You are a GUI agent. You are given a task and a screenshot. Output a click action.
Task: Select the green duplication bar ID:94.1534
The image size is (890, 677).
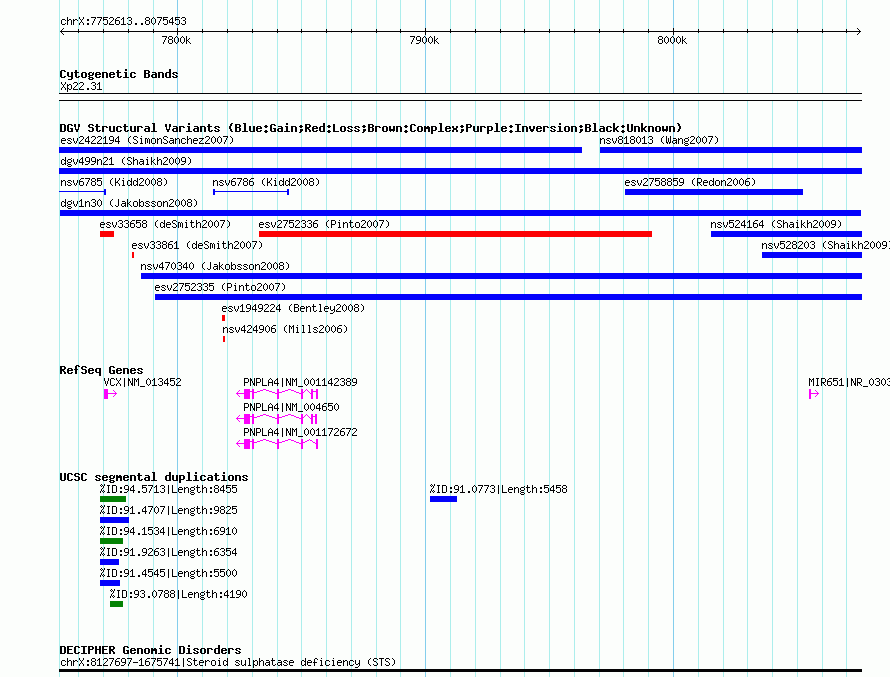(x=111, y=541)
